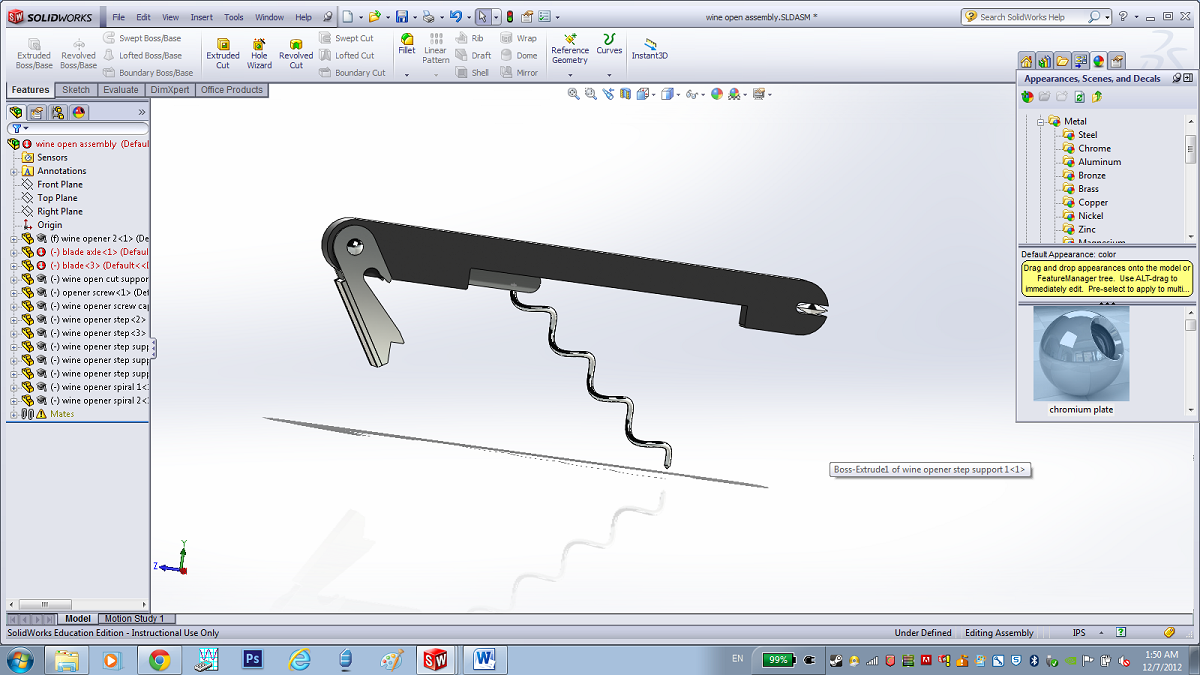
Task: Open the Hole Wizard
Action: point(258,50)
